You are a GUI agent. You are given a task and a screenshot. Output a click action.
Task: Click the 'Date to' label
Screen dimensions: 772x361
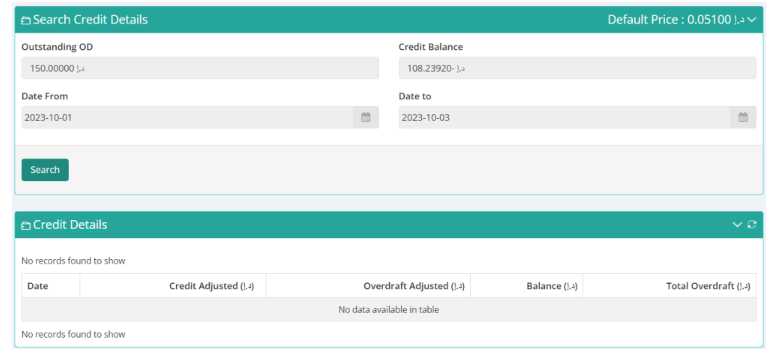pos(415,97)
